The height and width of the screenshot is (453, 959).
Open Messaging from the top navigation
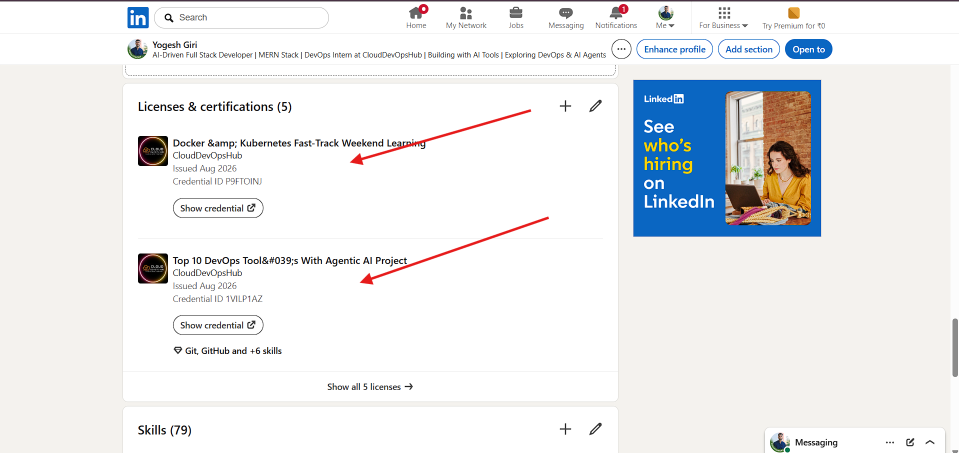[566, 17]
